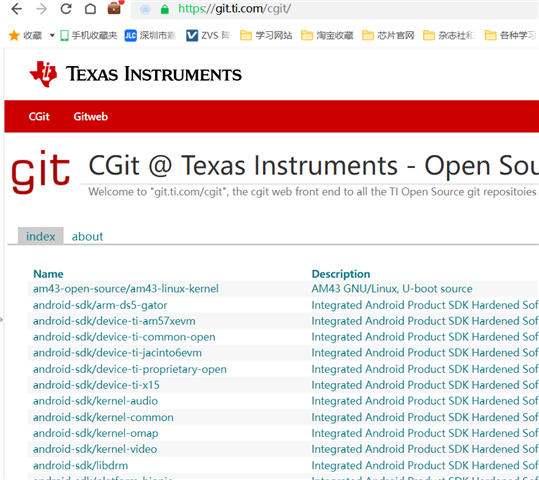Click the Name column header

point(48,274)
